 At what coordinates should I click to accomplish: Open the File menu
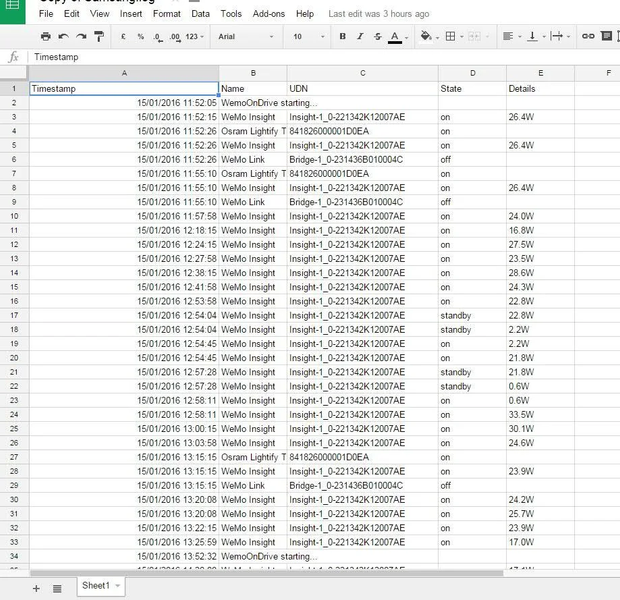[x=46, y=14]
